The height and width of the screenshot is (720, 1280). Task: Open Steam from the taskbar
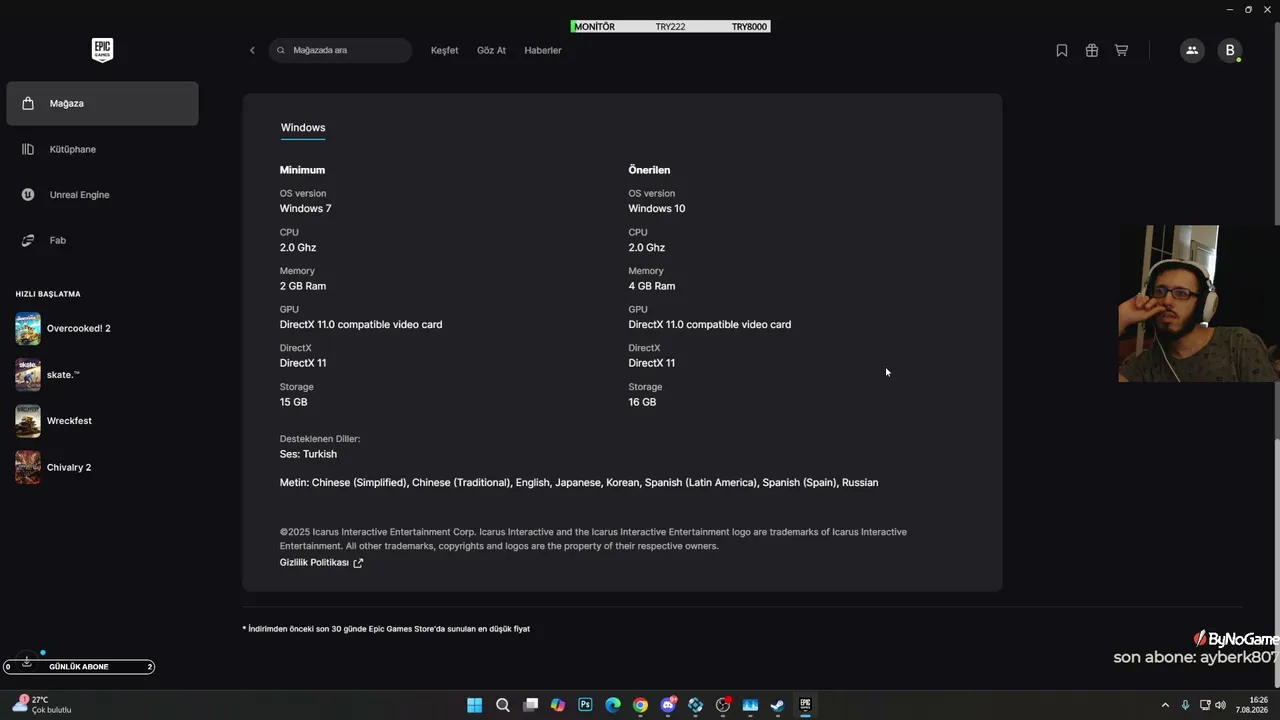[x=777, y=705]
